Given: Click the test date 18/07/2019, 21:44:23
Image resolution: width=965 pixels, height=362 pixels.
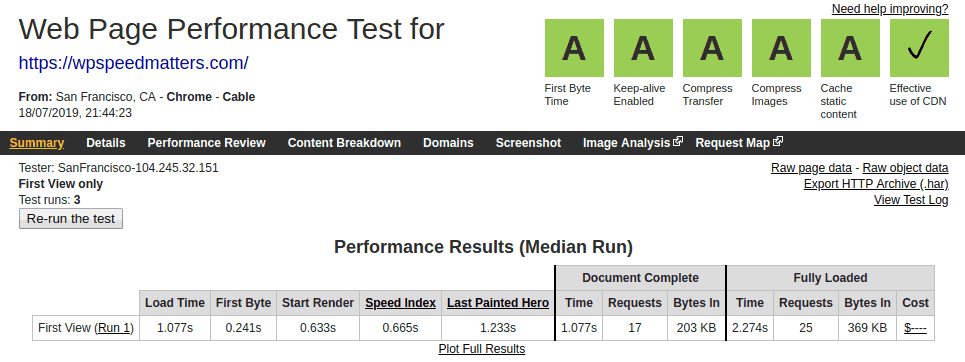Looking at the screenshot, I should [75, 113].
